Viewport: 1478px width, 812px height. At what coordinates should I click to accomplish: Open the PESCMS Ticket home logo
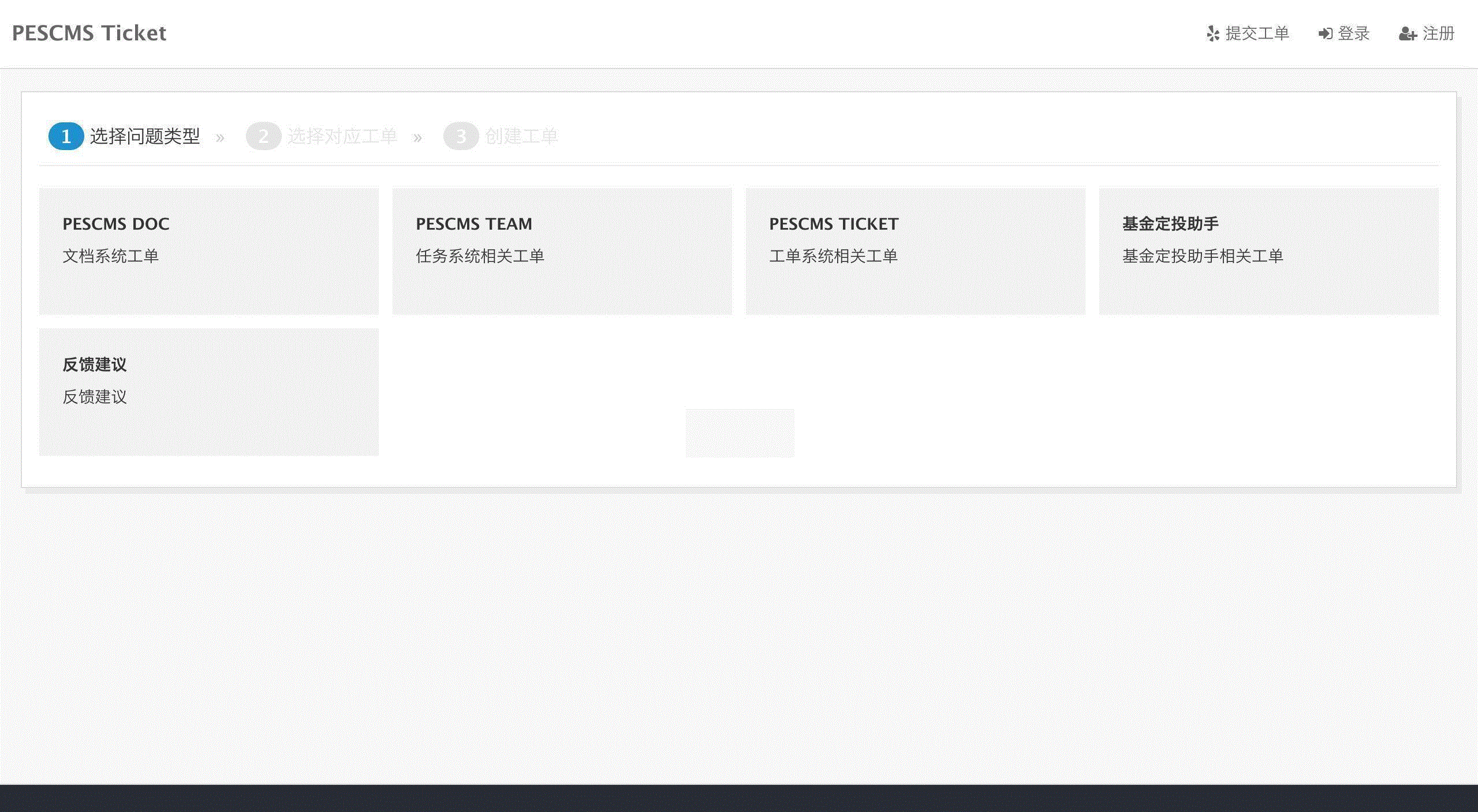(x=89, y=33)
